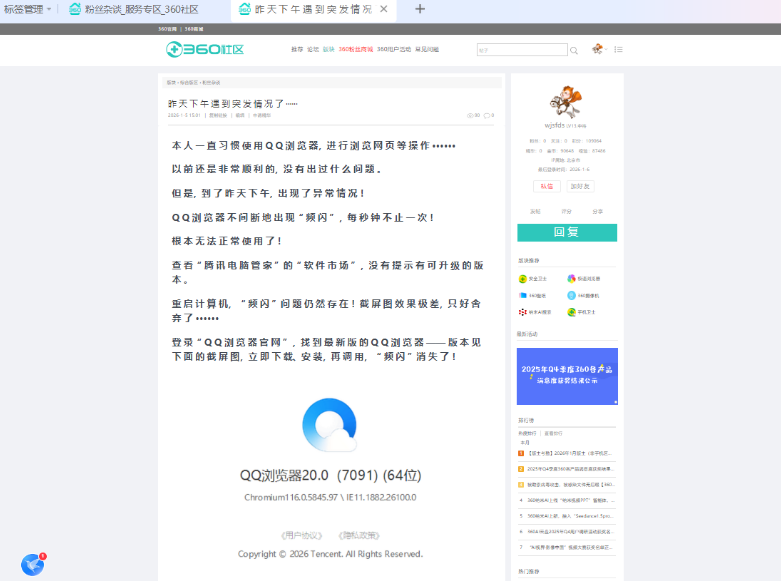
Task: Close the 昨天下午遇到突发情况 tab
Action: 384,9
